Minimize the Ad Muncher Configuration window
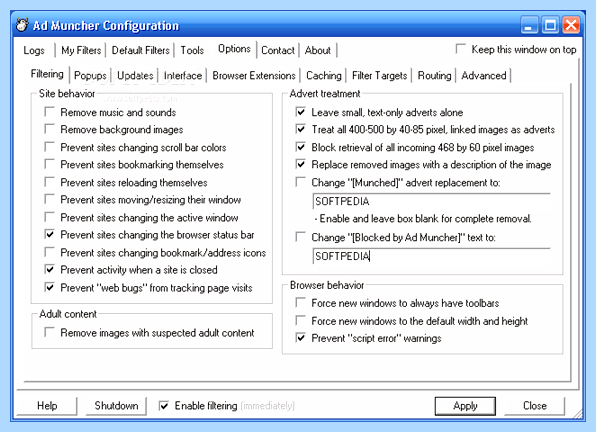Screen dimensions: 596x432 pyautogui.click(x=529, y=25)
